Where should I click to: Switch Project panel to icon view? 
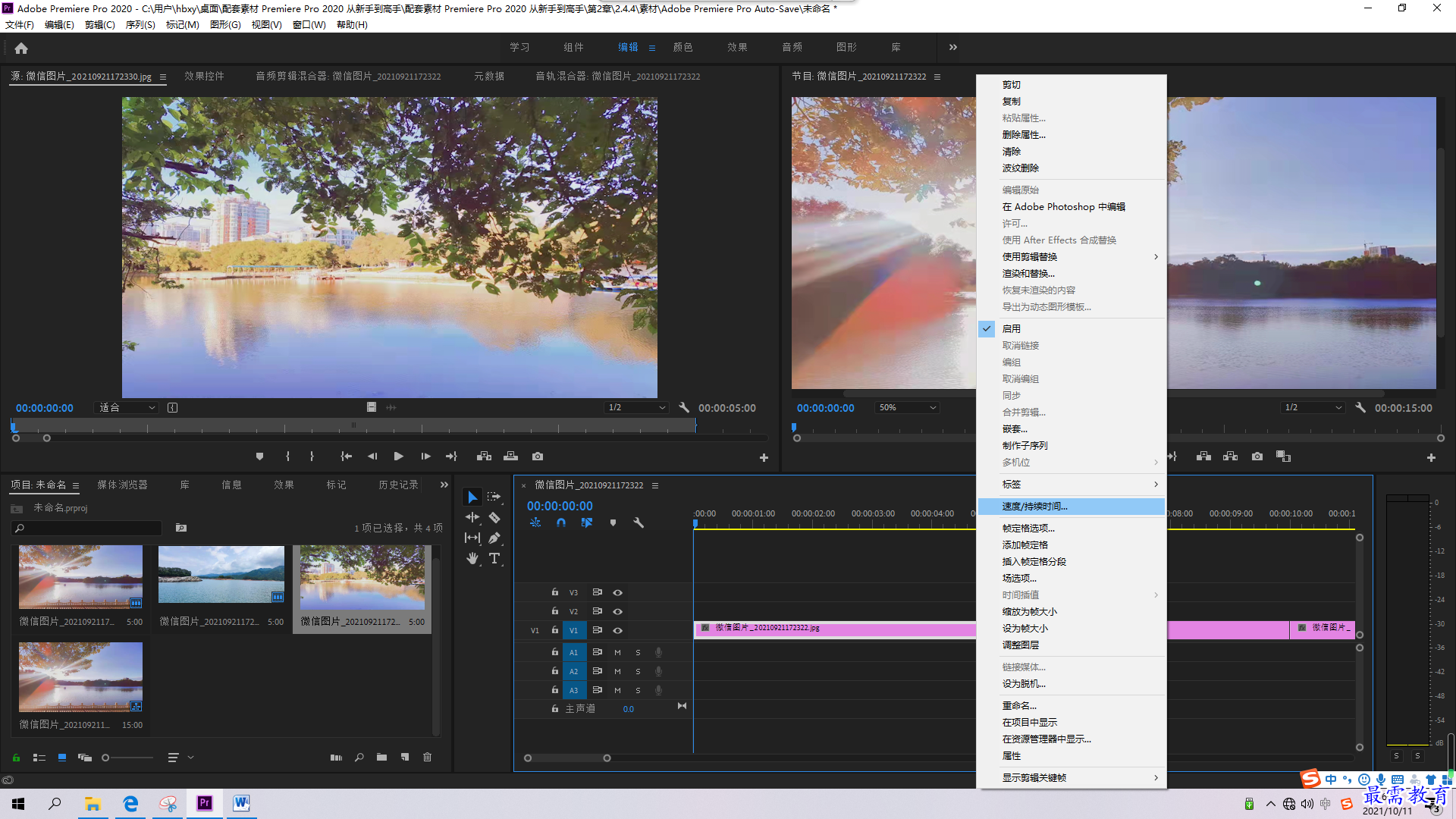62,757
